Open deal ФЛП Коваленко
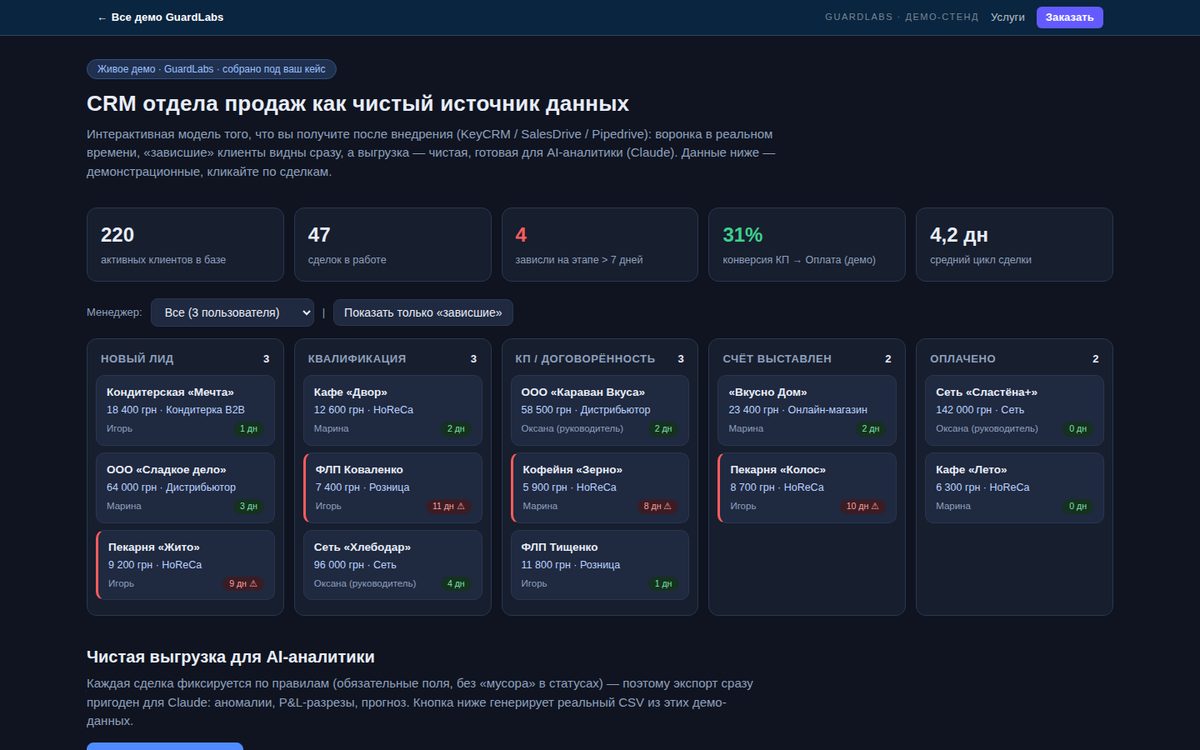Viewport: 1200px width, 750px height. (392, 488)
